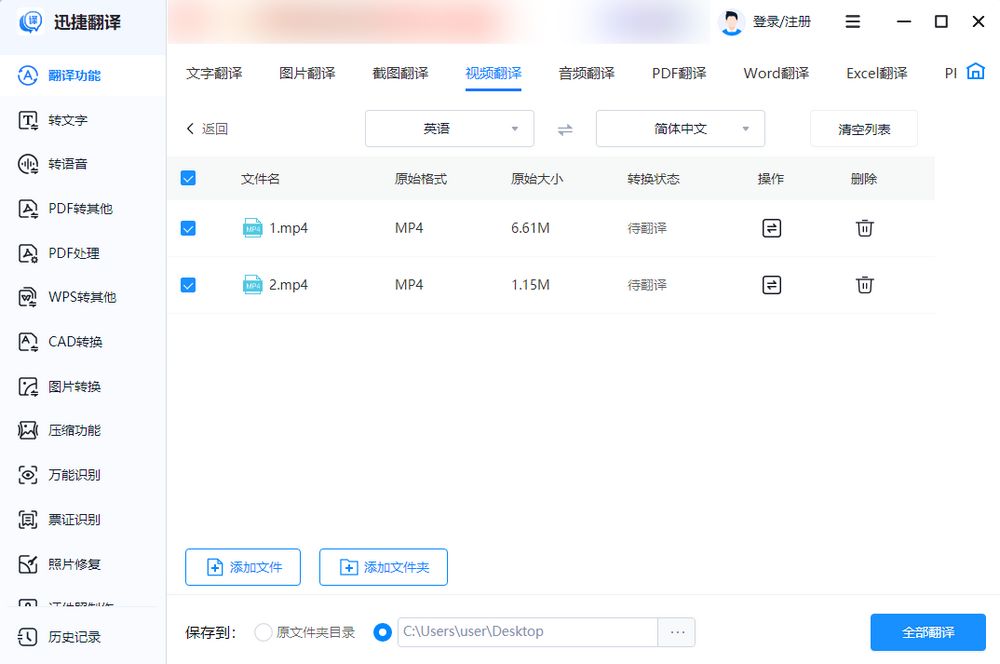This screenshot has height=664, width=1000.
Task: Click the translate action icon for 2.mp4
Action: (x=771, y=285)
